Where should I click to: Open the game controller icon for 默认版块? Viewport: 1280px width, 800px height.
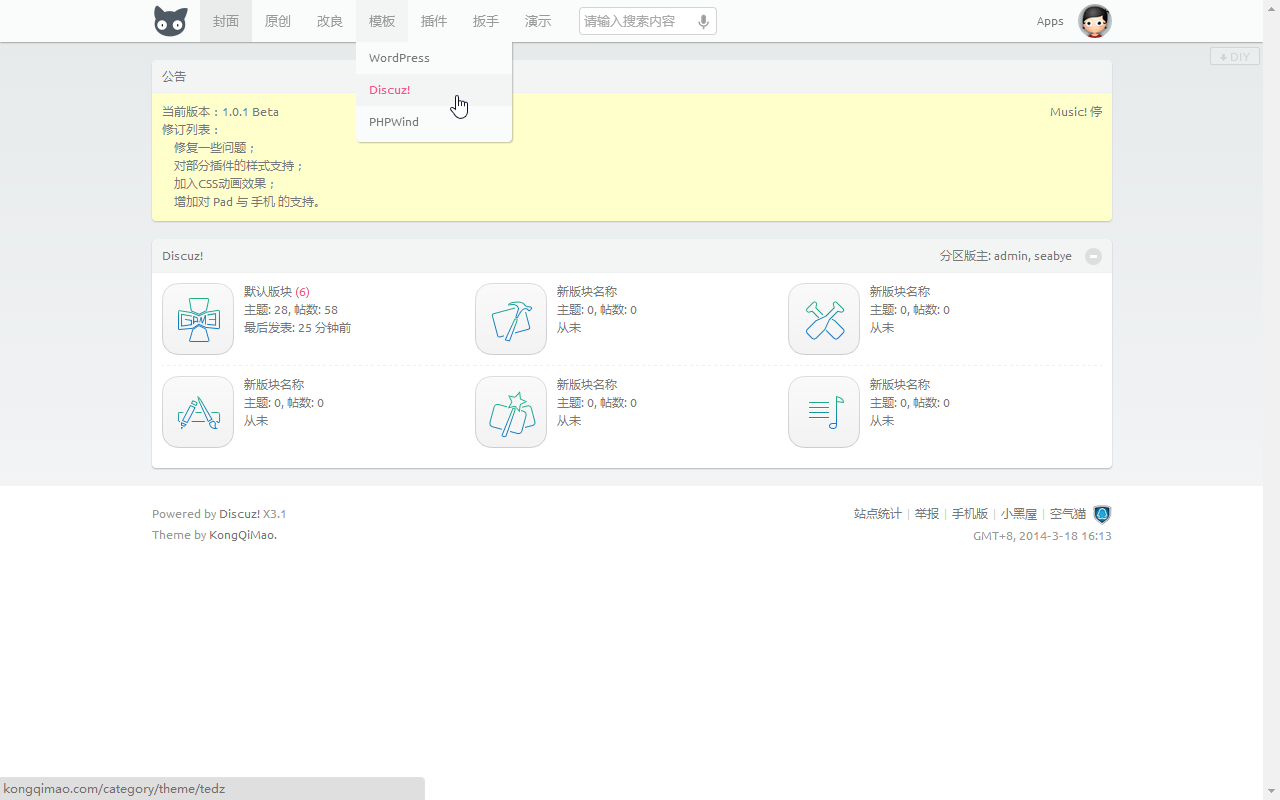198,319
